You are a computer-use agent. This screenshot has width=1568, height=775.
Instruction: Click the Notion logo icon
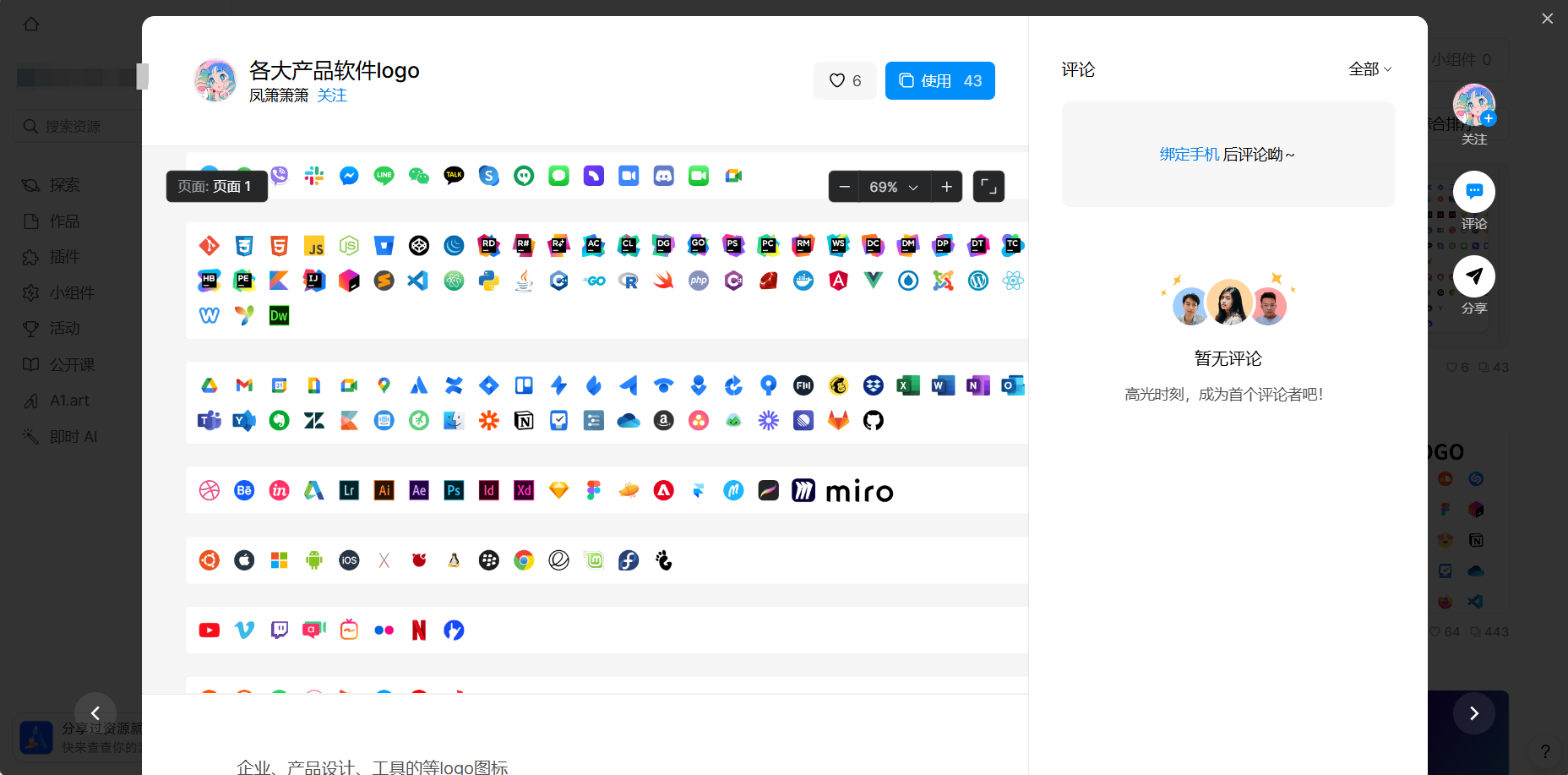coord(524,421)
